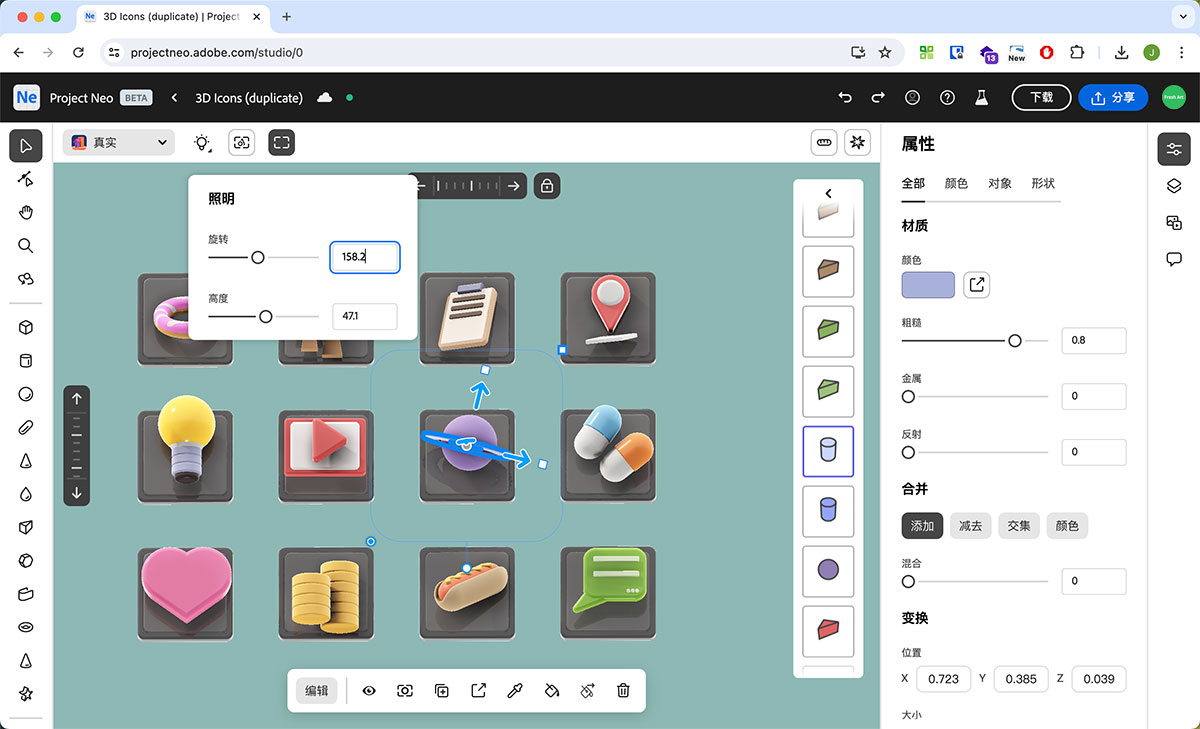Hide the selected object with the eye icon

tap(369, 690)
